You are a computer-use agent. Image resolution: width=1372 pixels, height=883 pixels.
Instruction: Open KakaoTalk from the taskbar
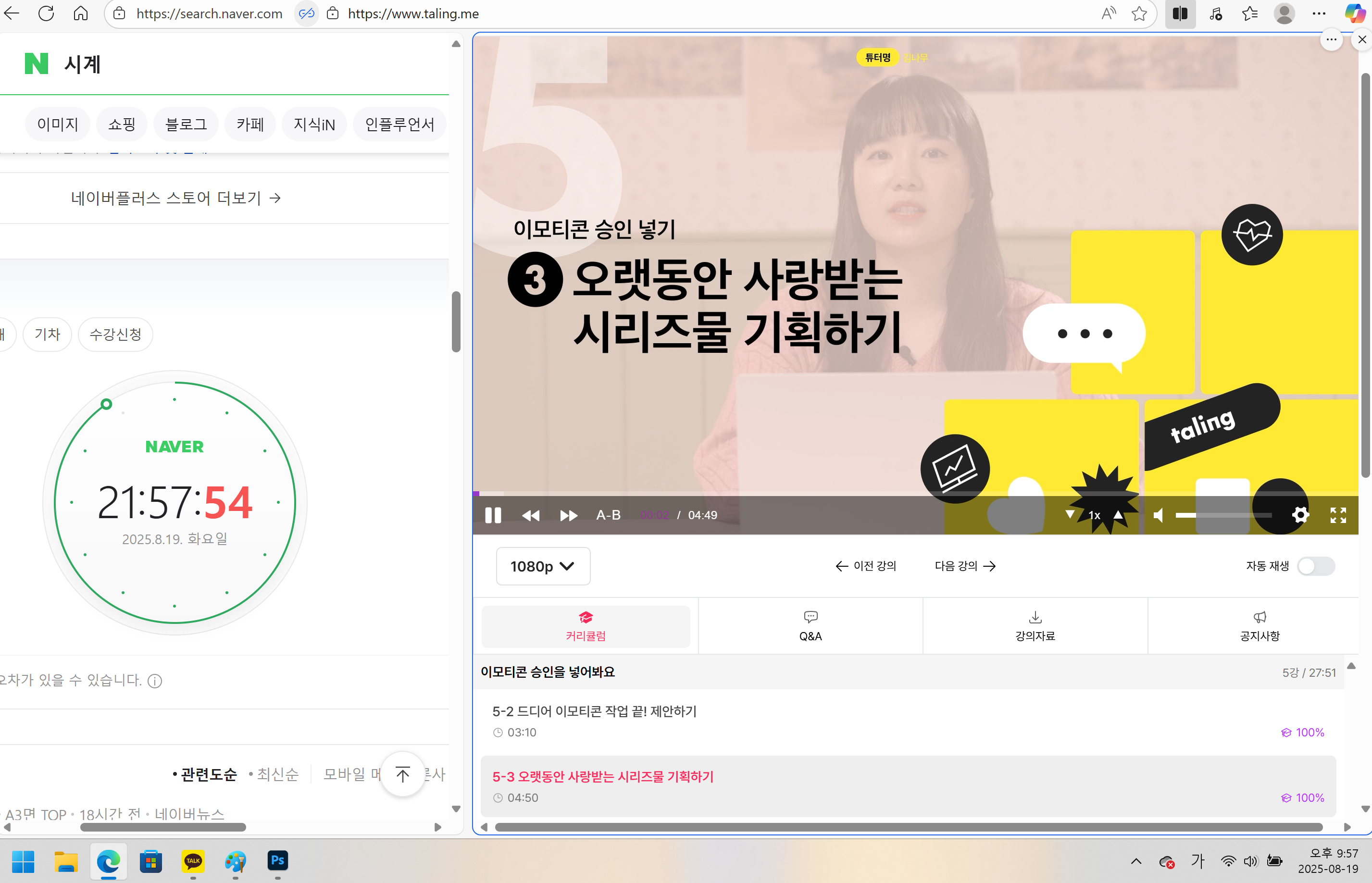pos(193,860)
